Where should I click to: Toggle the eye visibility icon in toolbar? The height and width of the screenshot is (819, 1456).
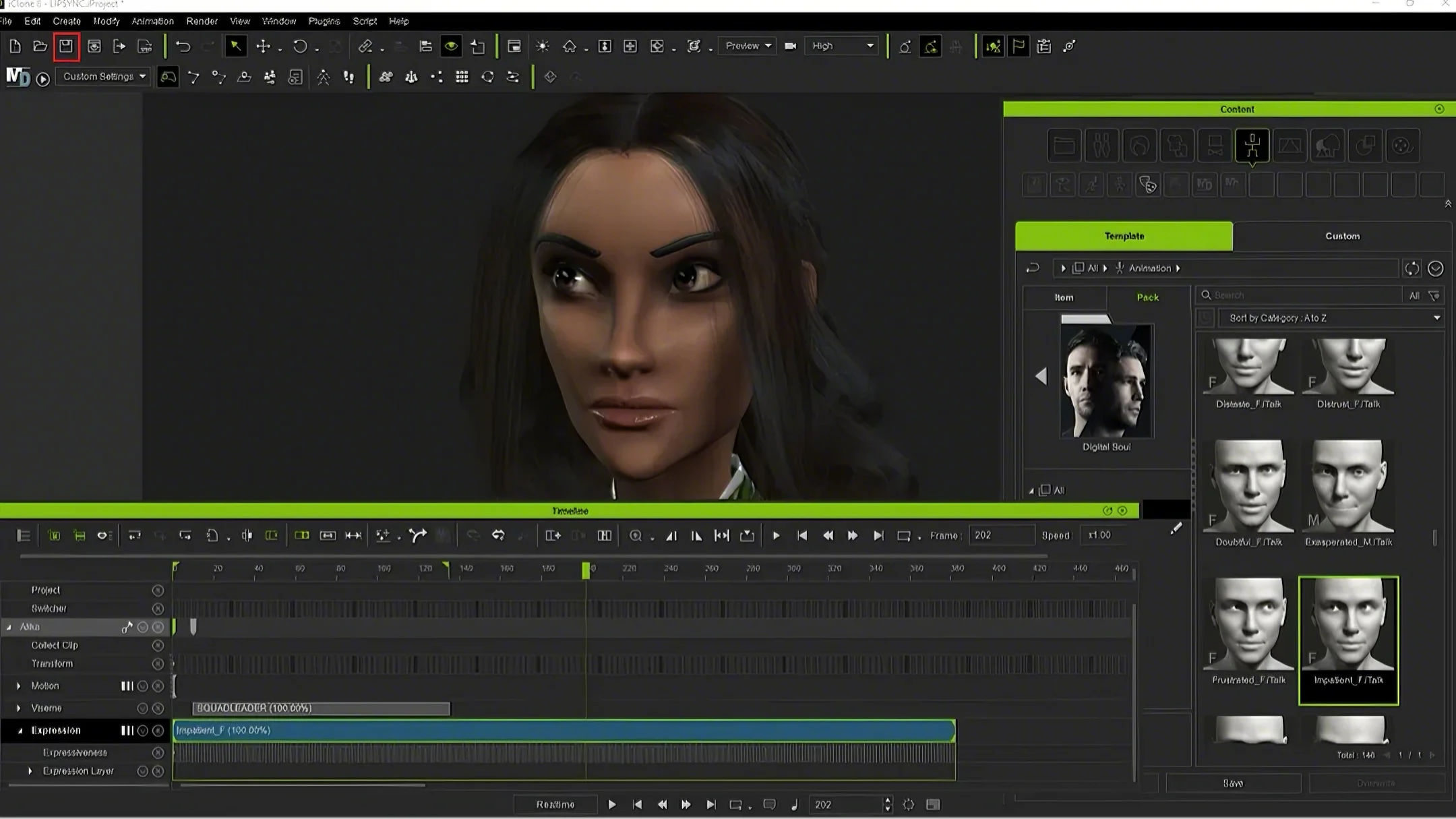click(451, 47)
